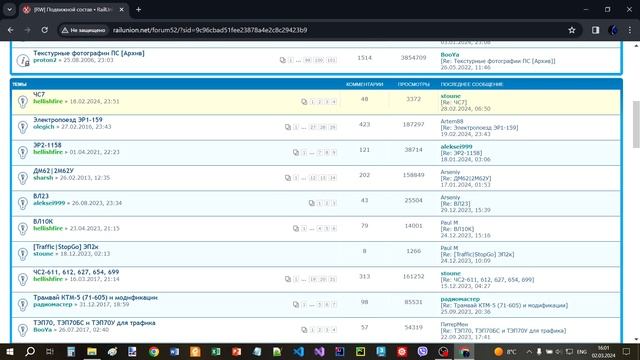Open the ВЛ23 topic
The width and height of the screenshot is (640, 360).
click(x=41, y=196)
